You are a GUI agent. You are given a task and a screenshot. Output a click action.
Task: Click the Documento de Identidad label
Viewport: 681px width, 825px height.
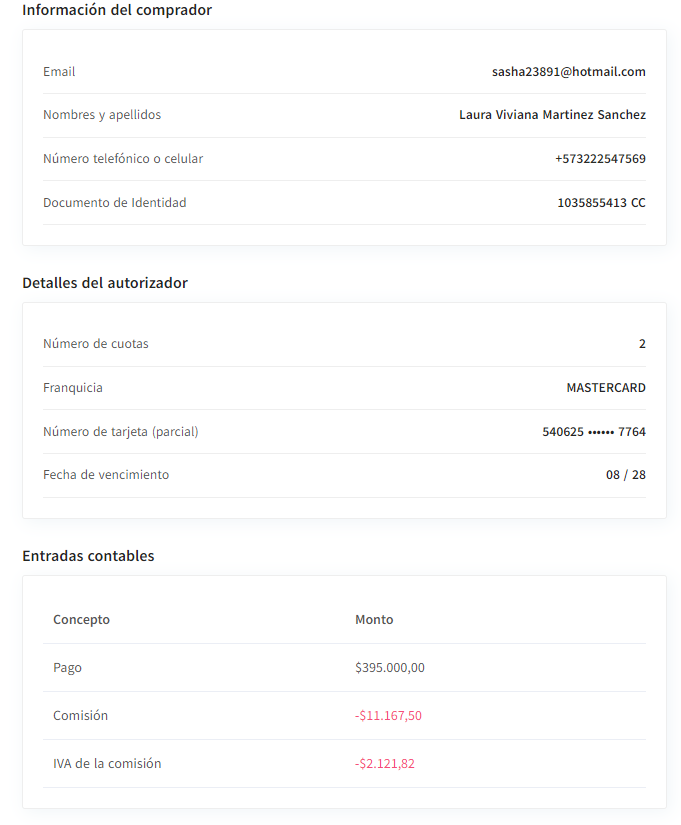point(114,203)
